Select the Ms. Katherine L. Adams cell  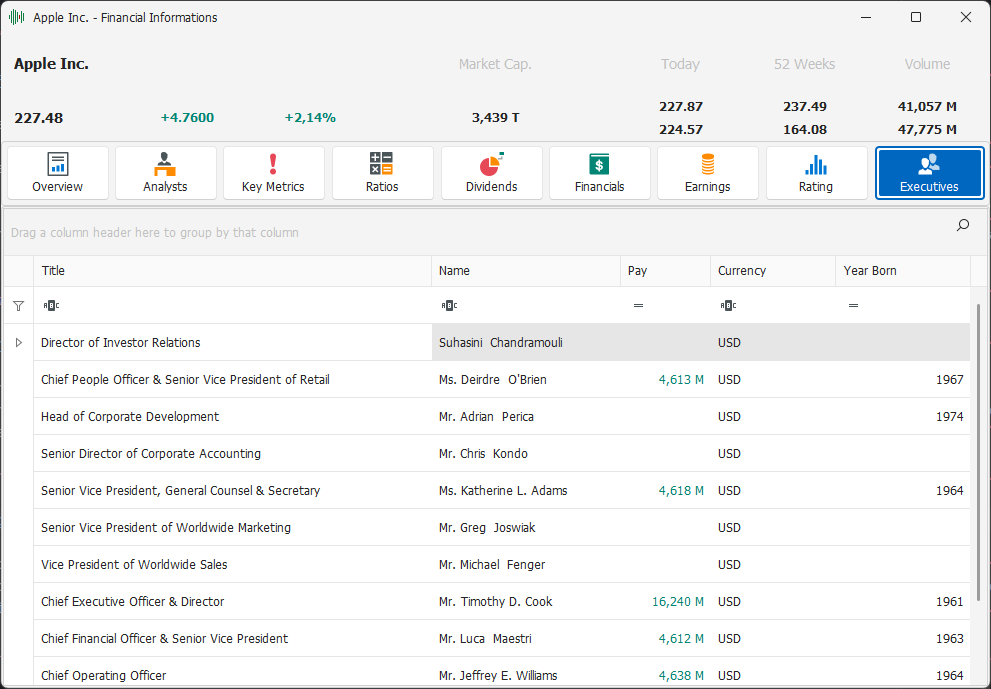(526, 491)
